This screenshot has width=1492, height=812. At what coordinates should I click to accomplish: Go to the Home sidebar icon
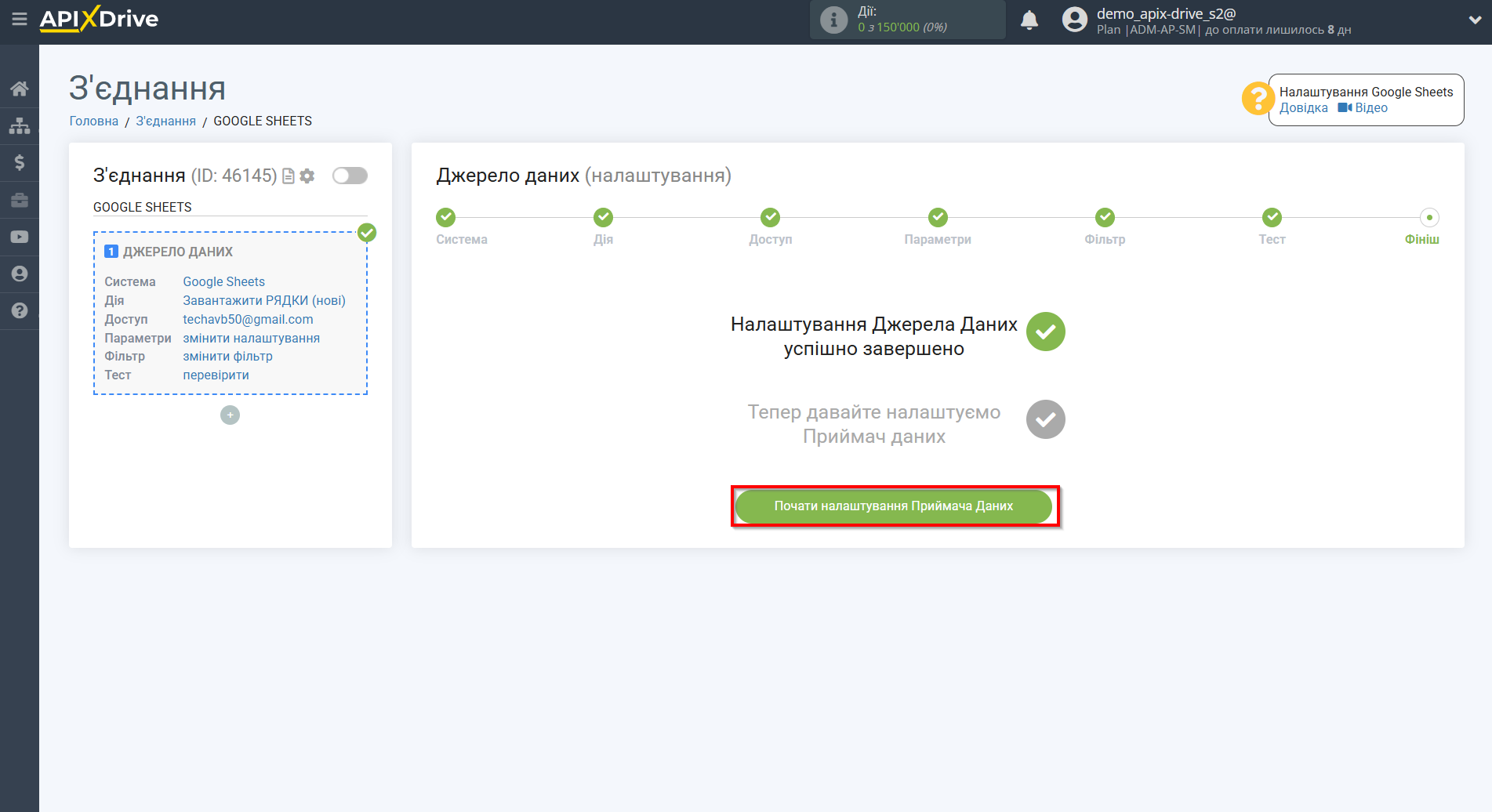[20, 89]
